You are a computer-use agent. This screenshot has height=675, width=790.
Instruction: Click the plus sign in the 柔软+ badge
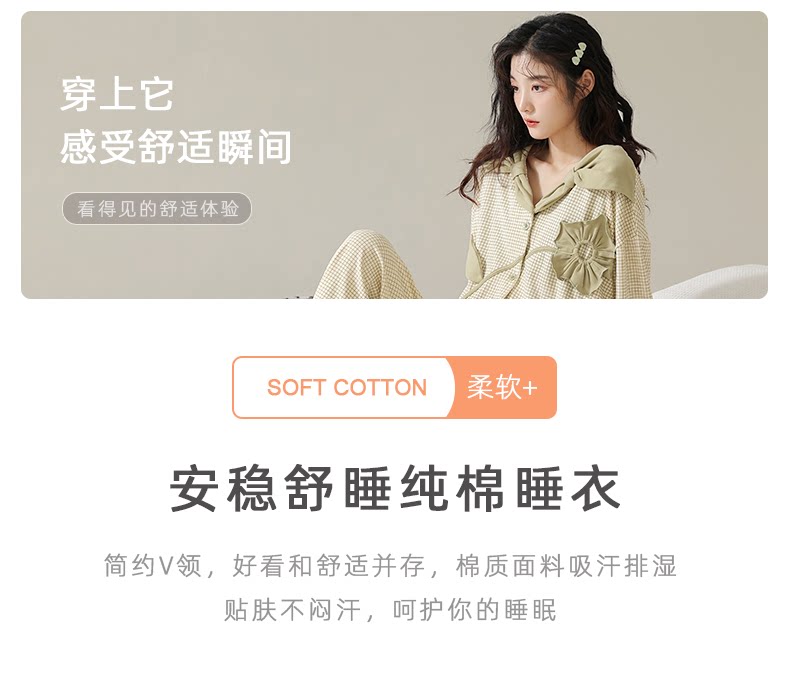point(530,388)
